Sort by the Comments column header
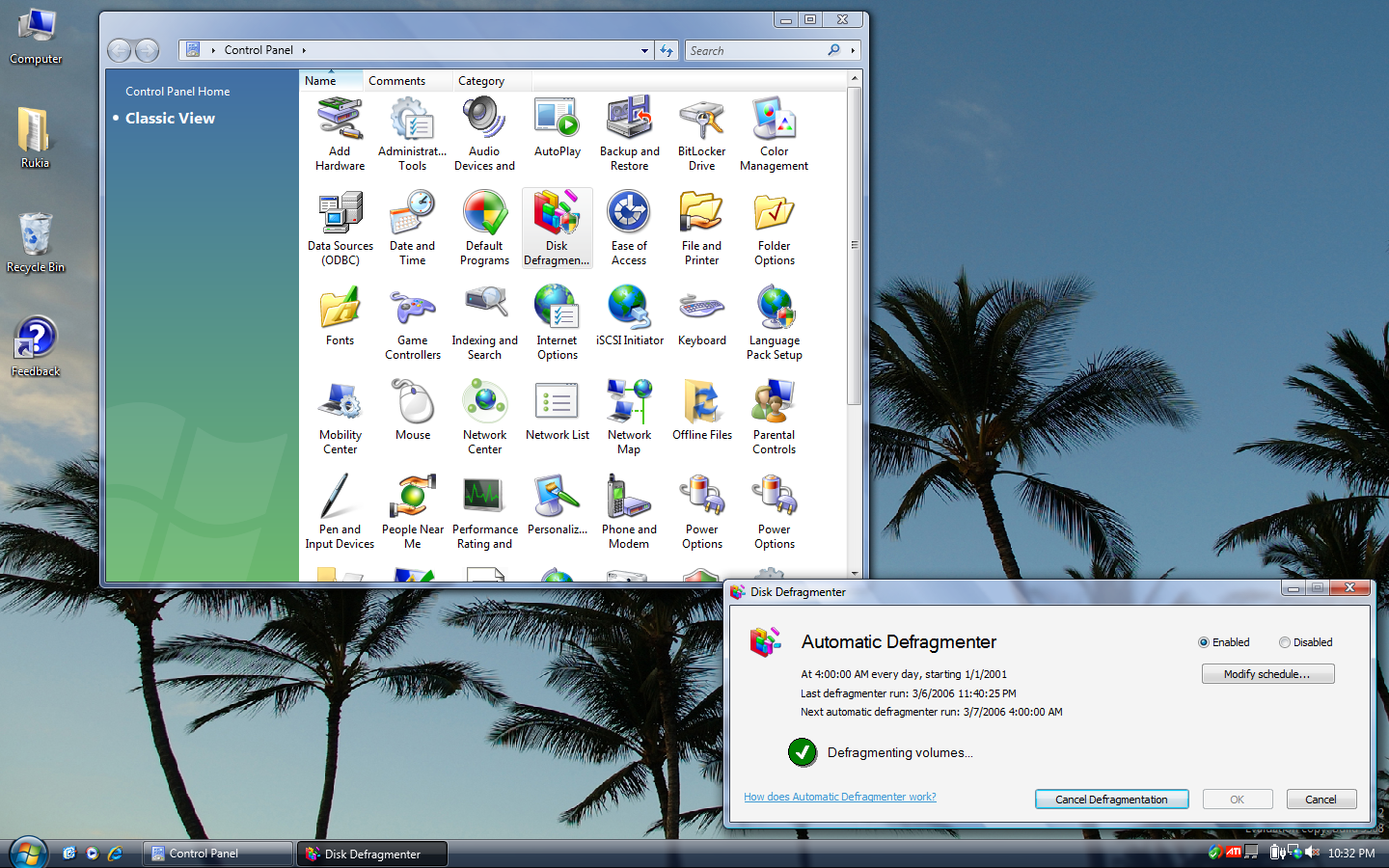This screenshot has width=1389, height=868. (x=396, y=81)
